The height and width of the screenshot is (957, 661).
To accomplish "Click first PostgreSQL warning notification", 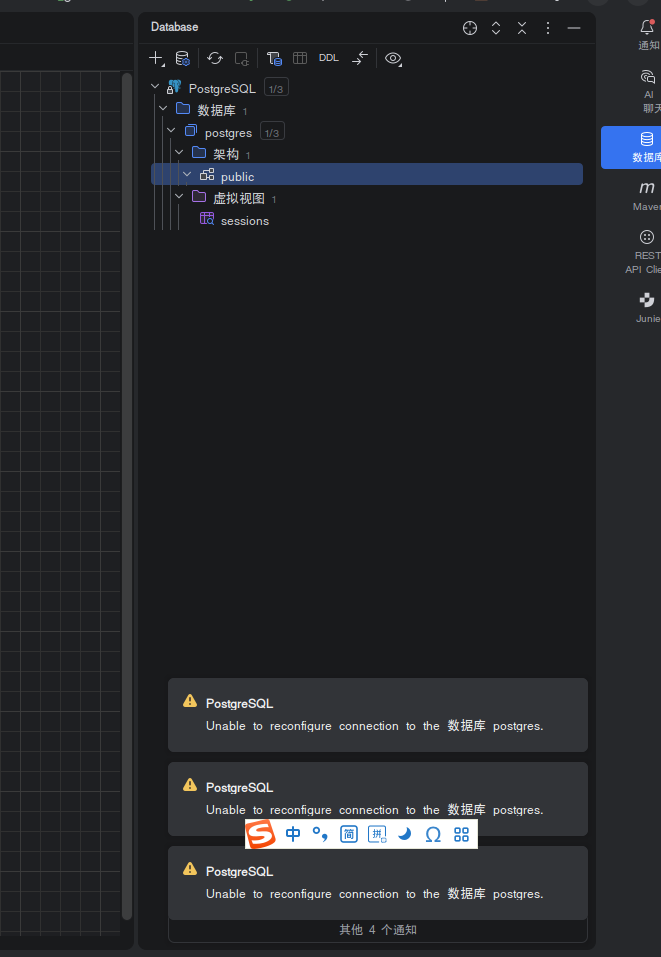I will (x=378, y=715).
